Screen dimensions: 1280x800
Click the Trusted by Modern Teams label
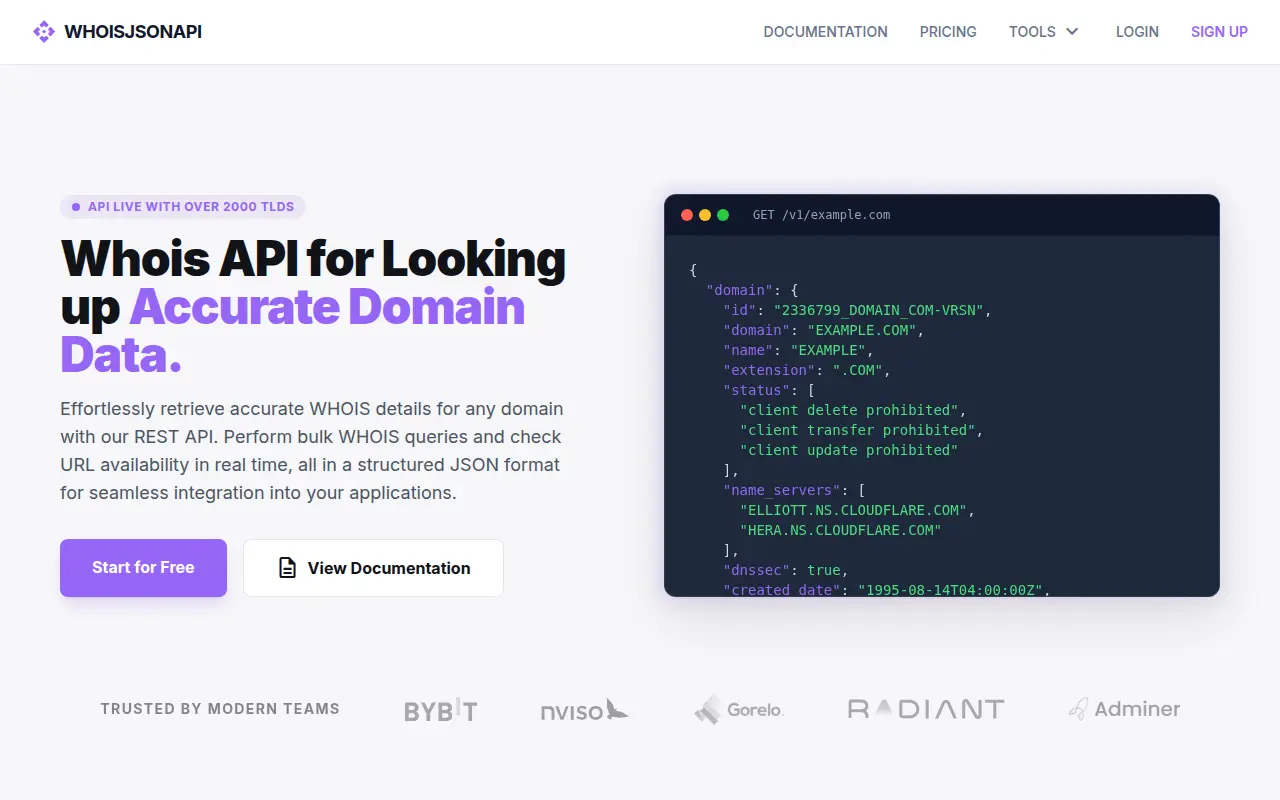(x=220, y=709)
